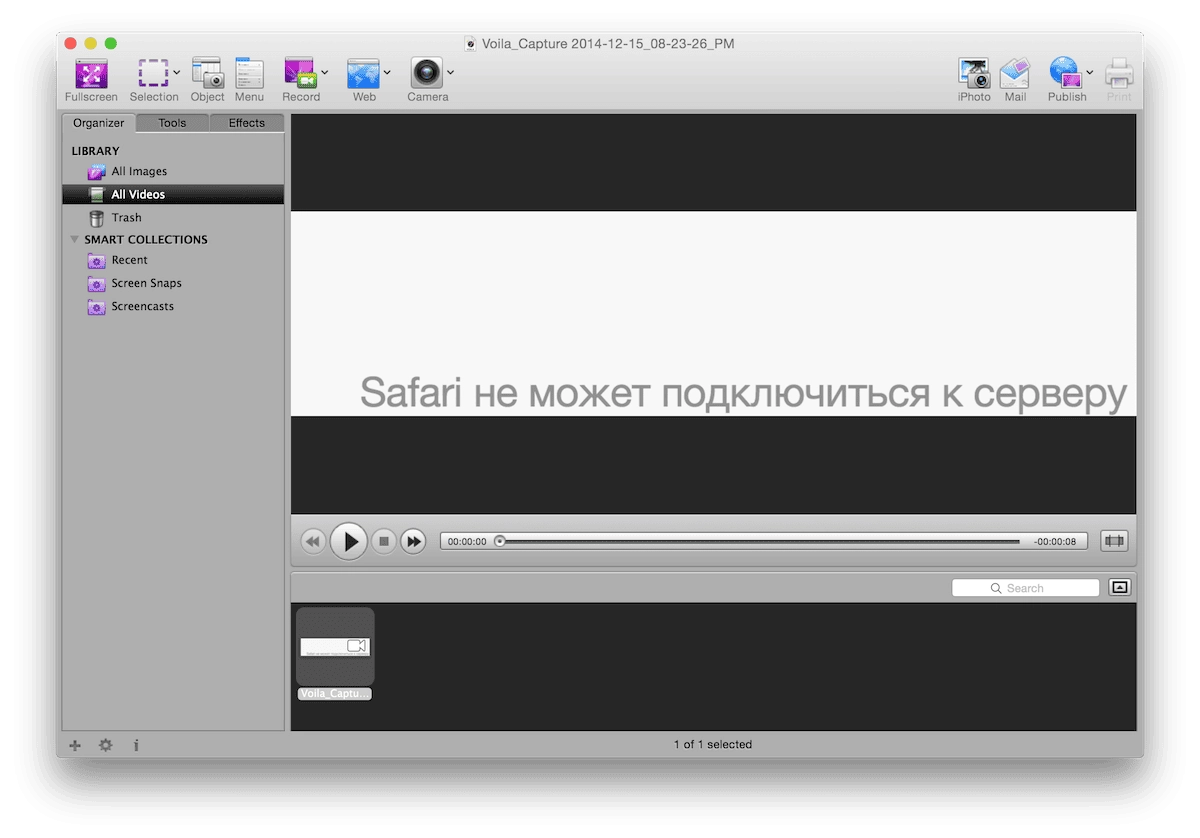Open the Web capture tool

click(363, 80)
